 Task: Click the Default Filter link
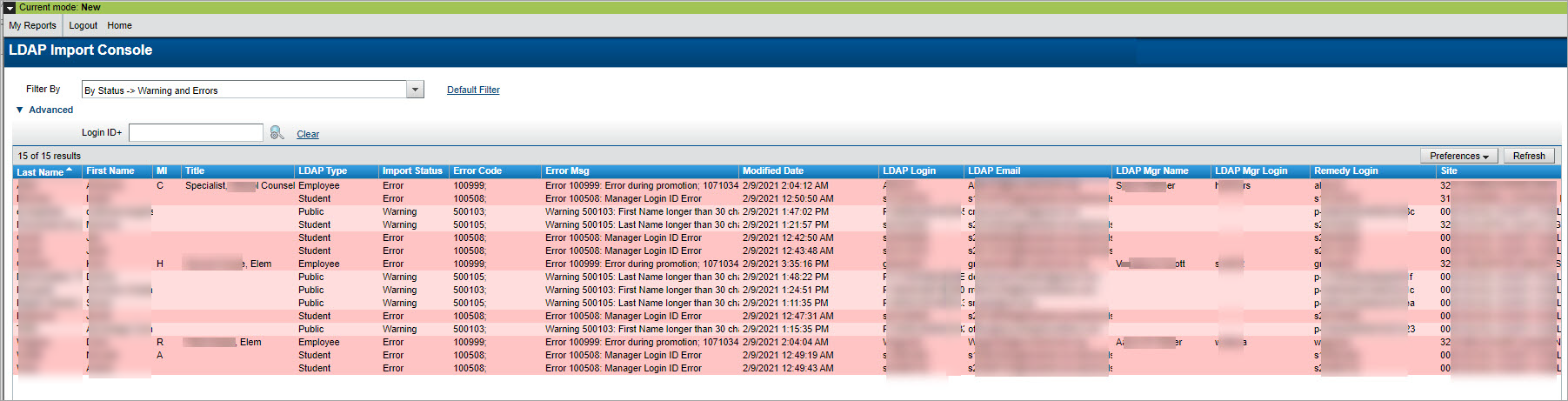[x=473, y=90]
